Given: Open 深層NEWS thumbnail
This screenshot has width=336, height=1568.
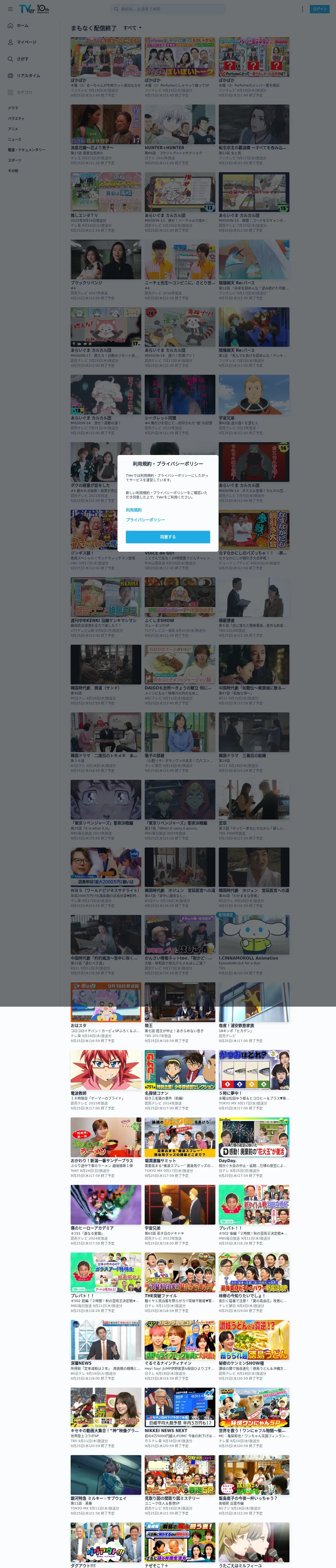Looking at the screenshot, I should (x=105, y=1340).
